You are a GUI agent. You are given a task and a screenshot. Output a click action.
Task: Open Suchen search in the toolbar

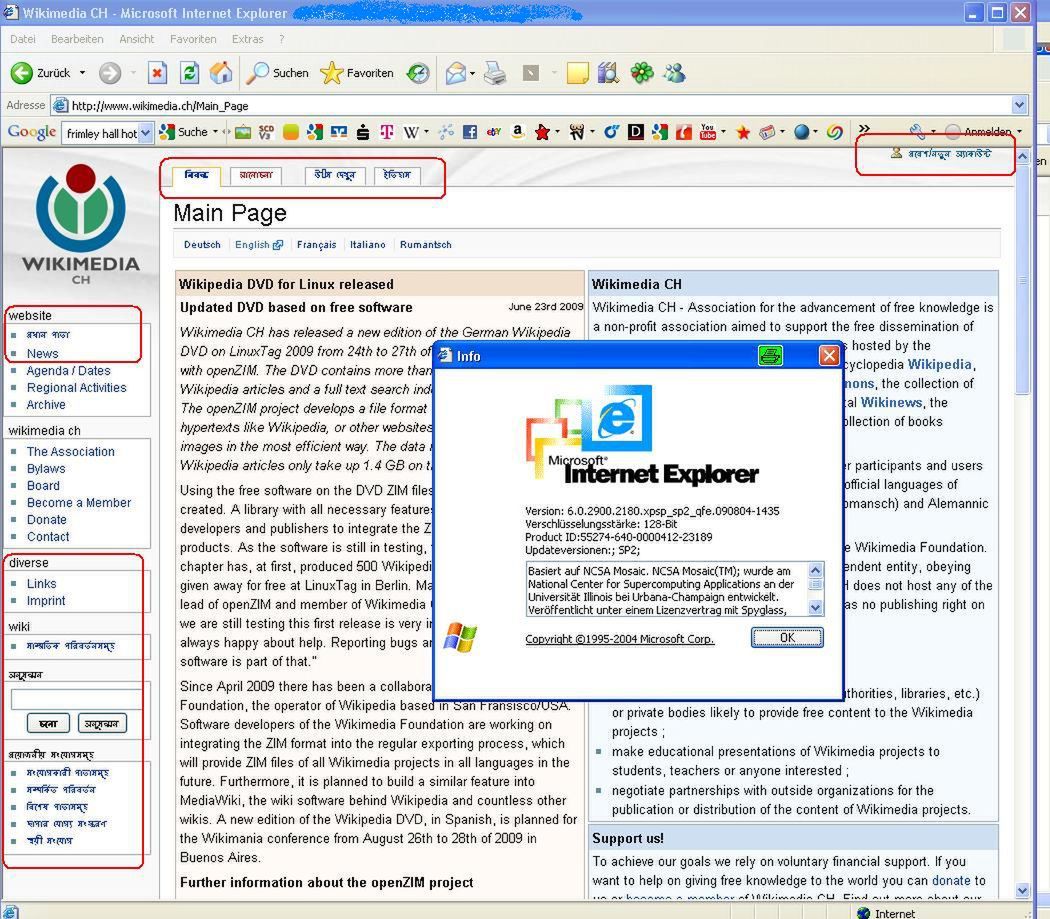(277, 73)
